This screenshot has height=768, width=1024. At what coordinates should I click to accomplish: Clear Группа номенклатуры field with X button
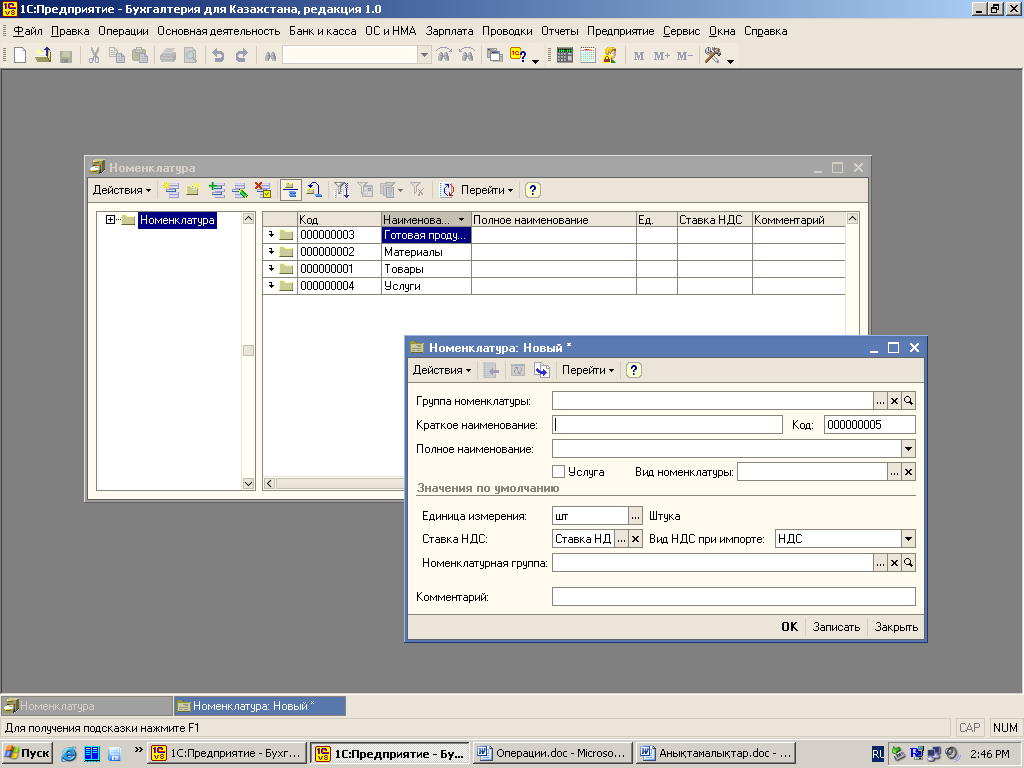895,400
